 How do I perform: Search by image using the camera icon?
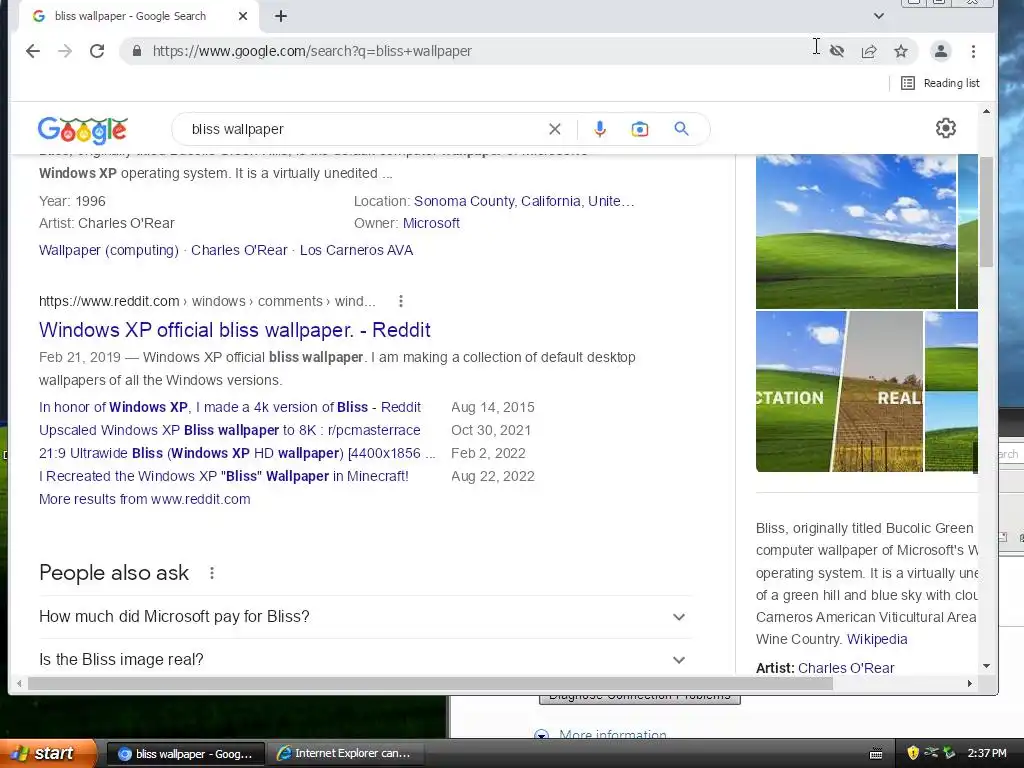pyautogui.click(x=640, y=129)
